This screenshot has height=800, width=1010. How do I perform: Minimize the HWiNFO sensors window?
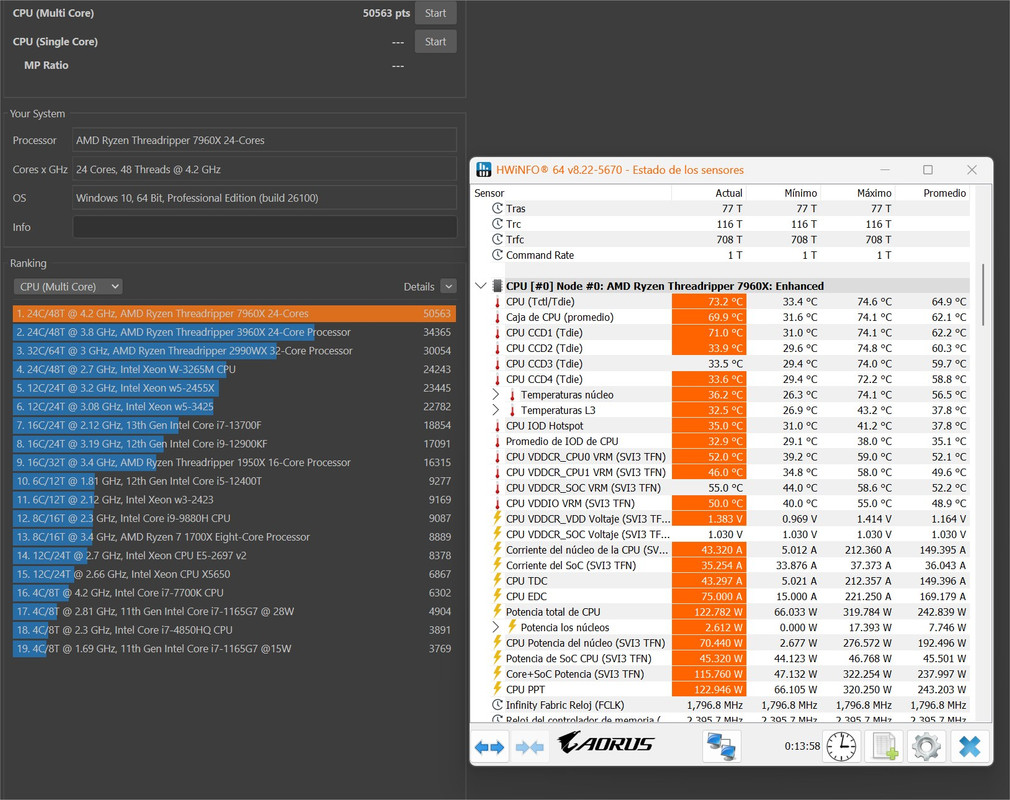pyautogui.click(x=885, y=169)
